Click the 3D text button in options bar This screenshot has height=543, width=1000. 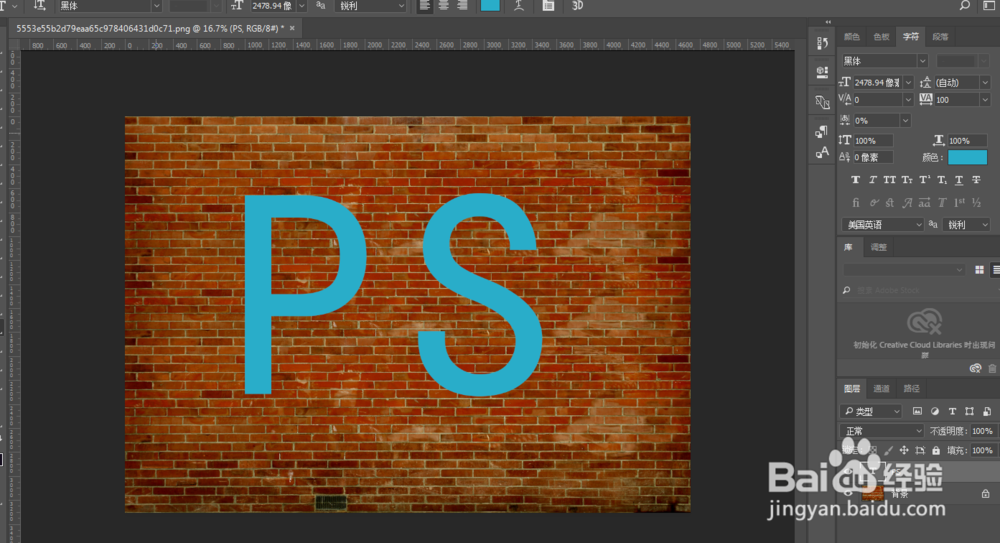(x=577, y=6)
